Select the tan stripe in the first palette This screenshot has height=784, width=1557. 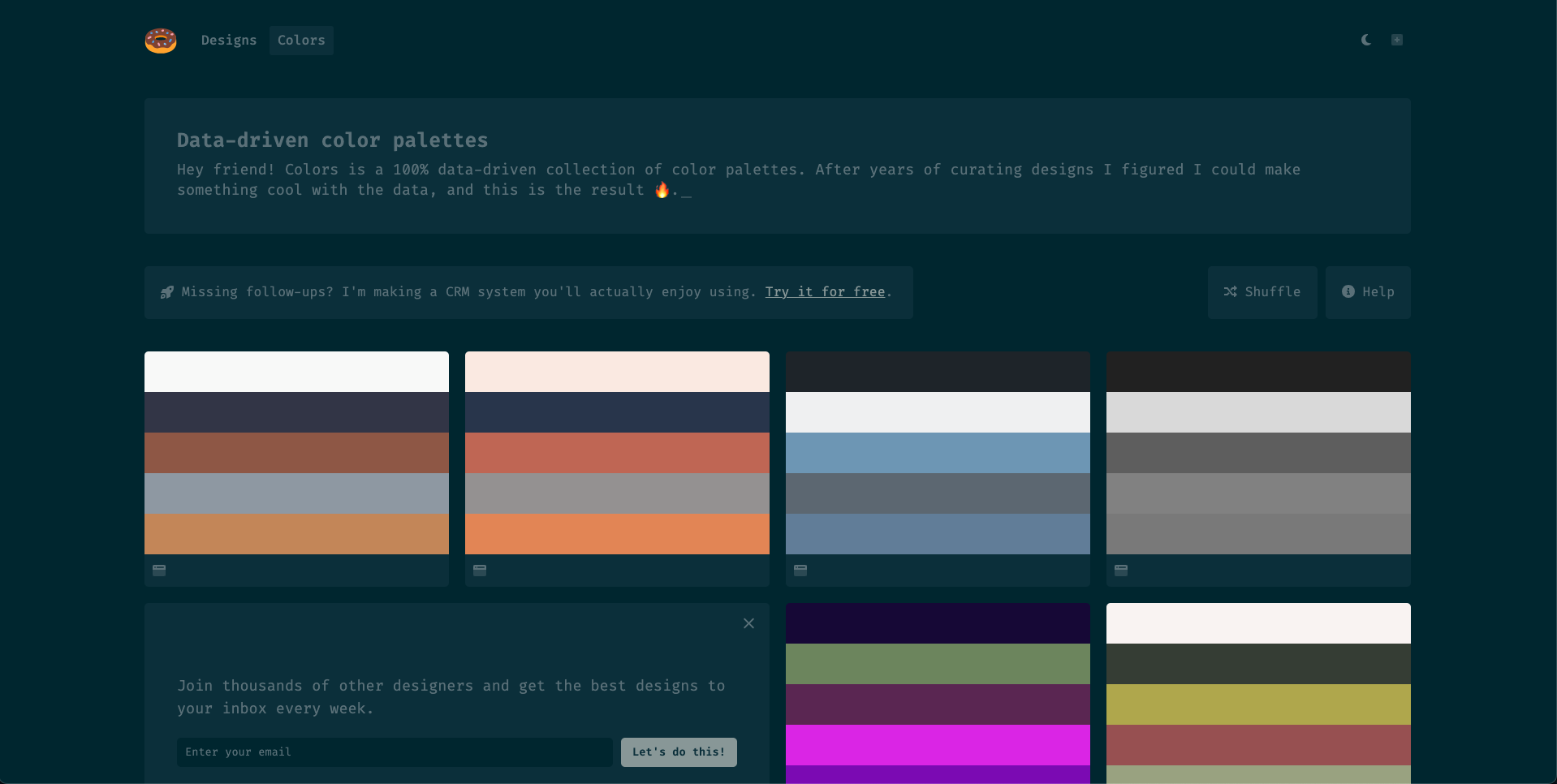pyautogui.click(x=296, y=534)
